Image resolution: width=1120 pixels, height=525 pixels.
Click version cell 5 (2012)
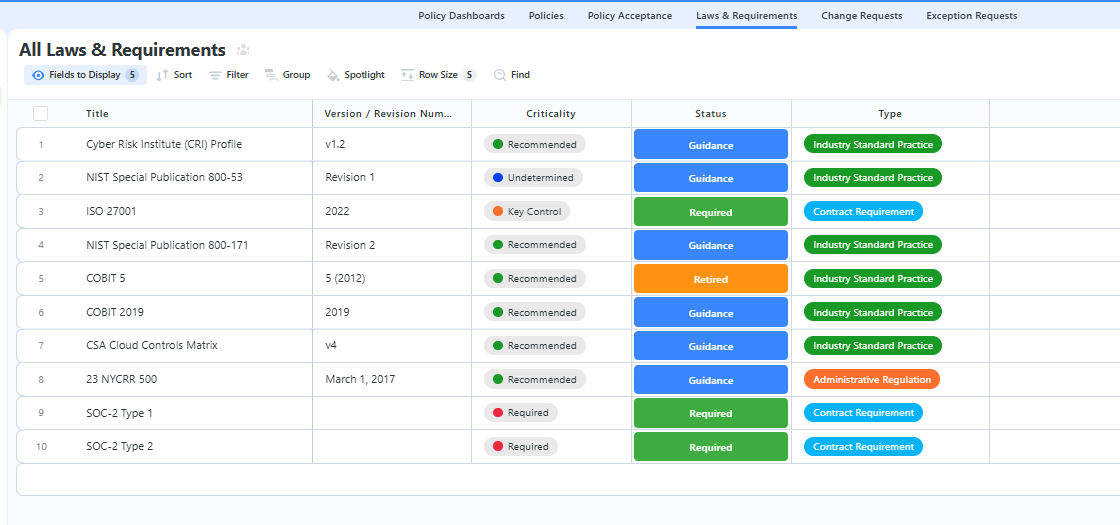tap(345, 279)
